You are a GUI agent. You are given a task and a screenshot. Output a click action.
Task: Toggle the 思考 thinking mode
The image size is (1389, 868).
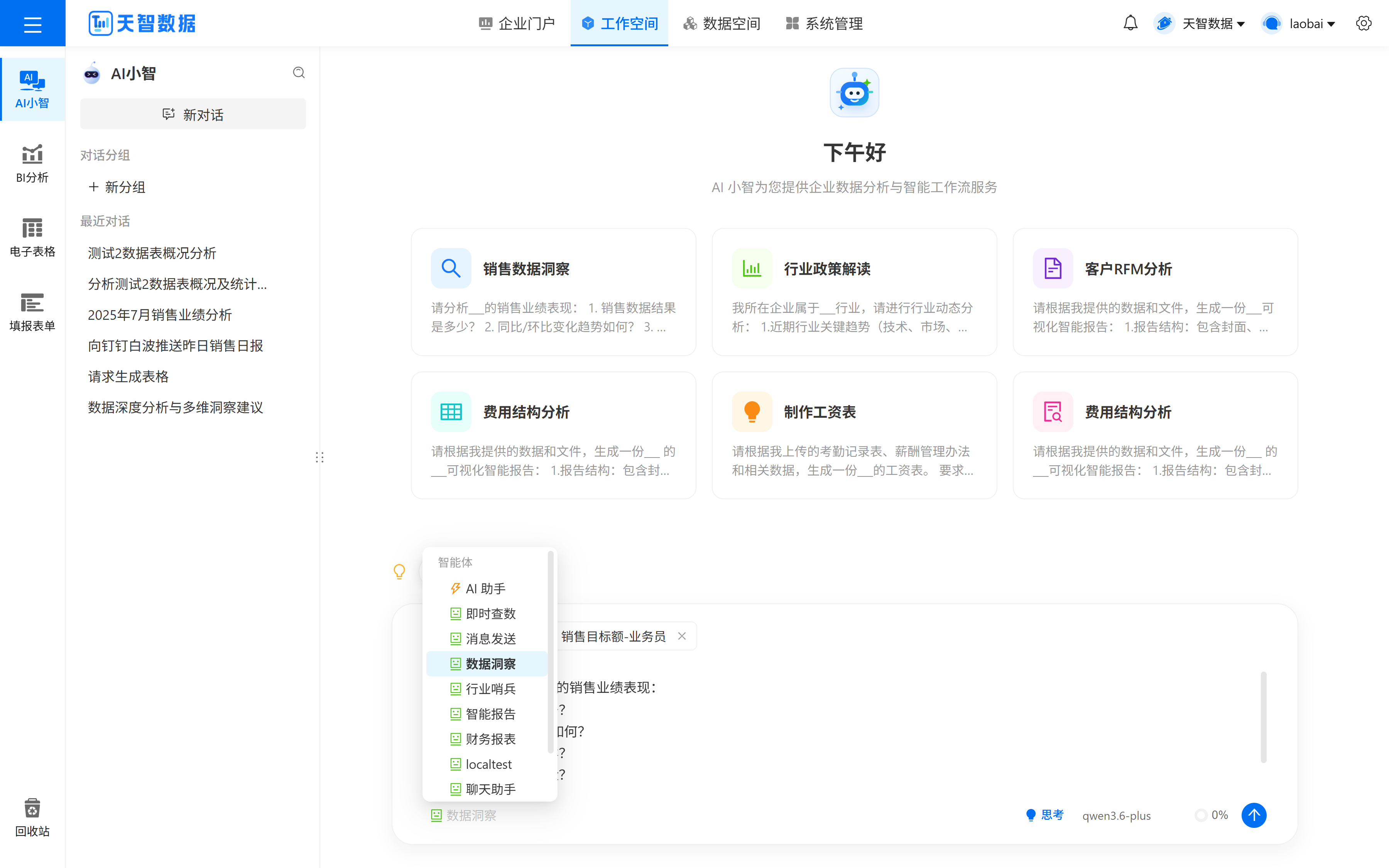pos(1044,815)
